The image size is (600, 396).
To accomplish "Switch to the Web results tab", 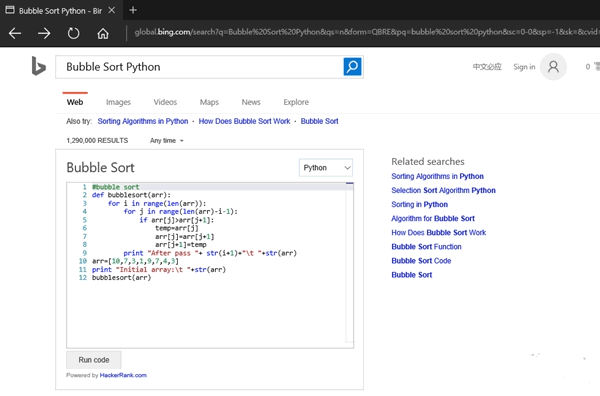I will click(75, 102).
